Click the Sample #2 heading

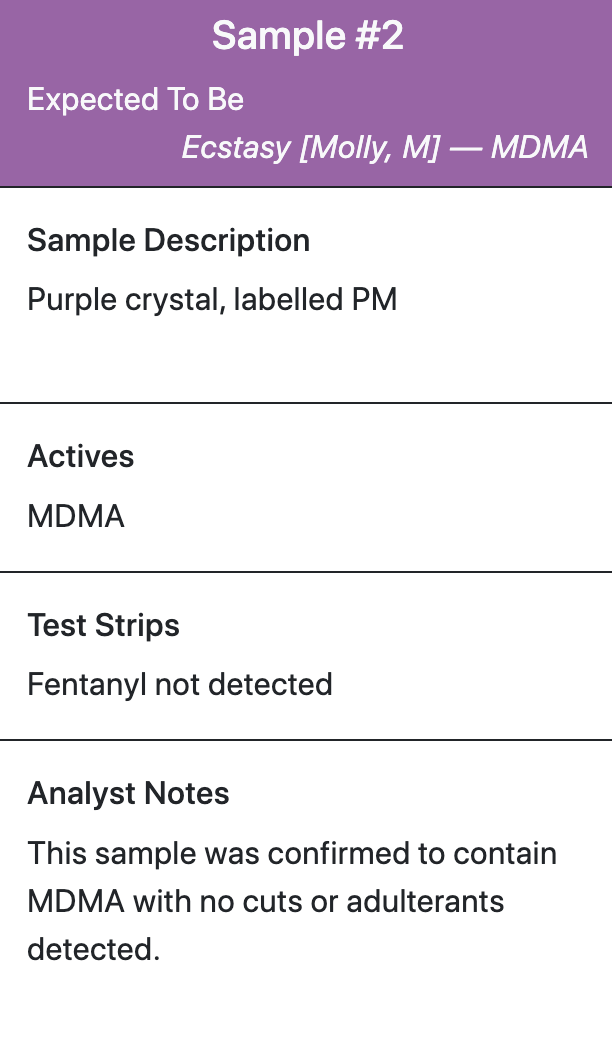click(x=307, y=36)
